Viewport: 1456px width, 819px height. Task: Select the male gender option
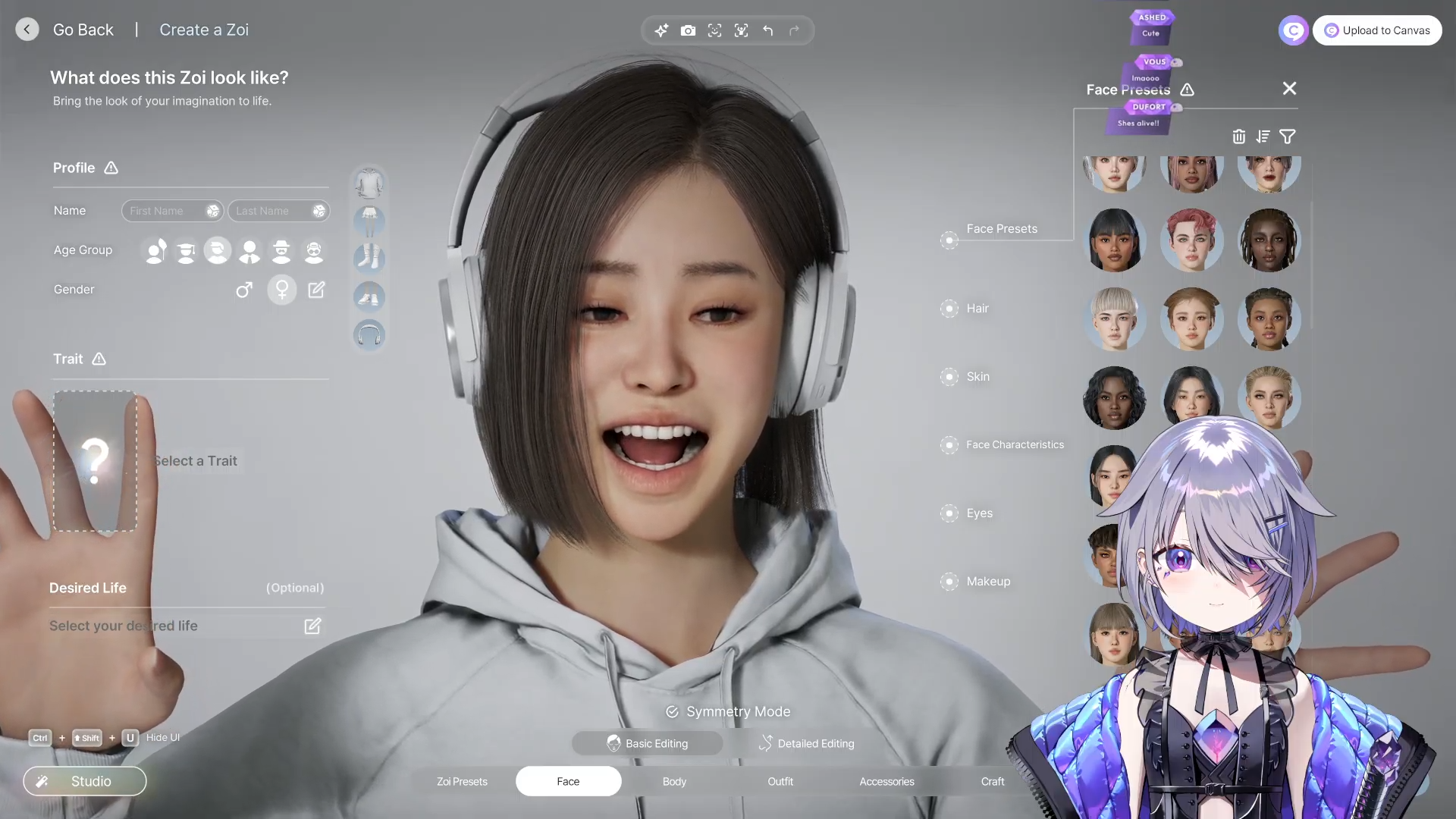(x=243, y=290)
